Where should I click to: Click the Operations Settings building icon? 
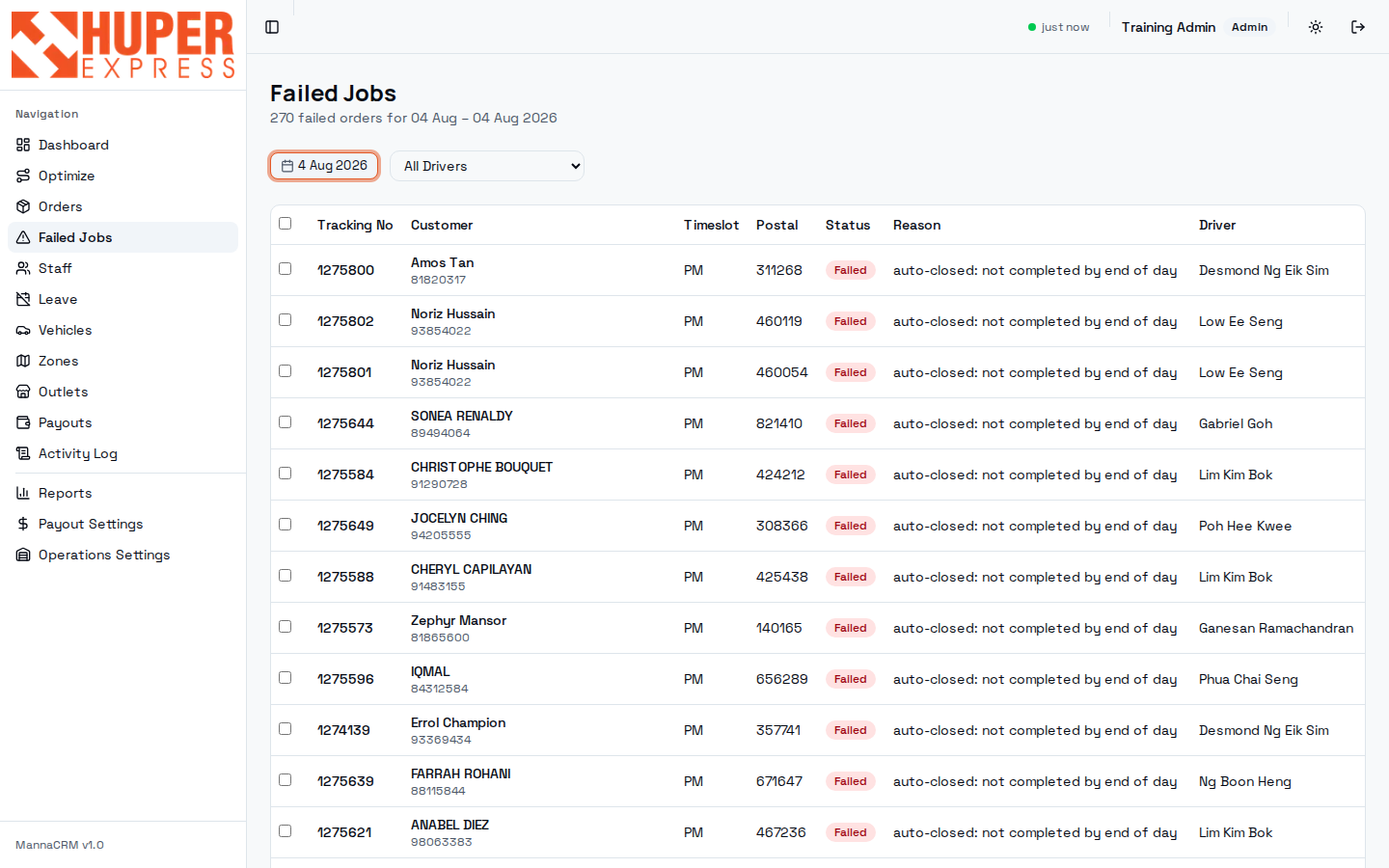pyautogui.click(x=23, y=555)
